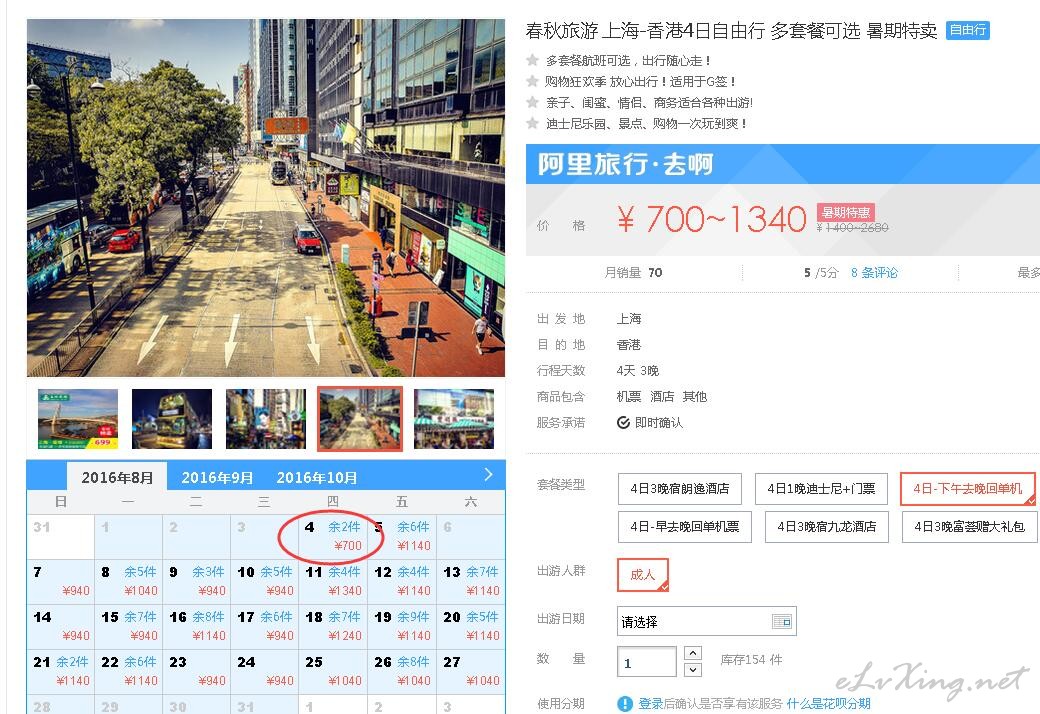The width and height of the screenshot is (1040, 714).
Task: Switch to the 2016年10月 calendar tab
Action: click(316, 477)
